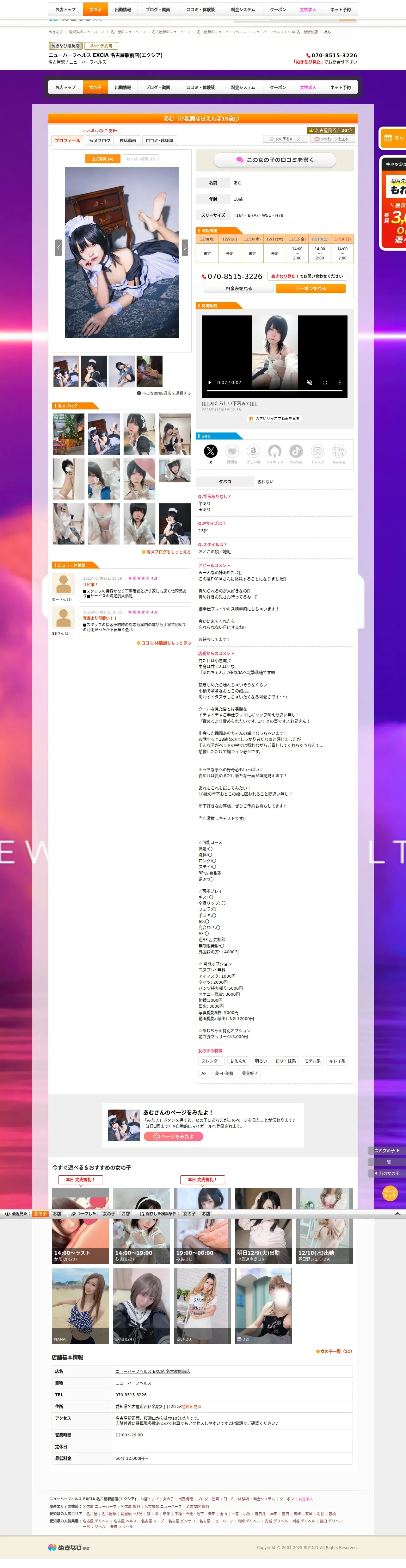The height and width of the screenshot is (1568, 406).
Task: Toggle お店 under 最近見た in bottom bar
Action: 57,1214
